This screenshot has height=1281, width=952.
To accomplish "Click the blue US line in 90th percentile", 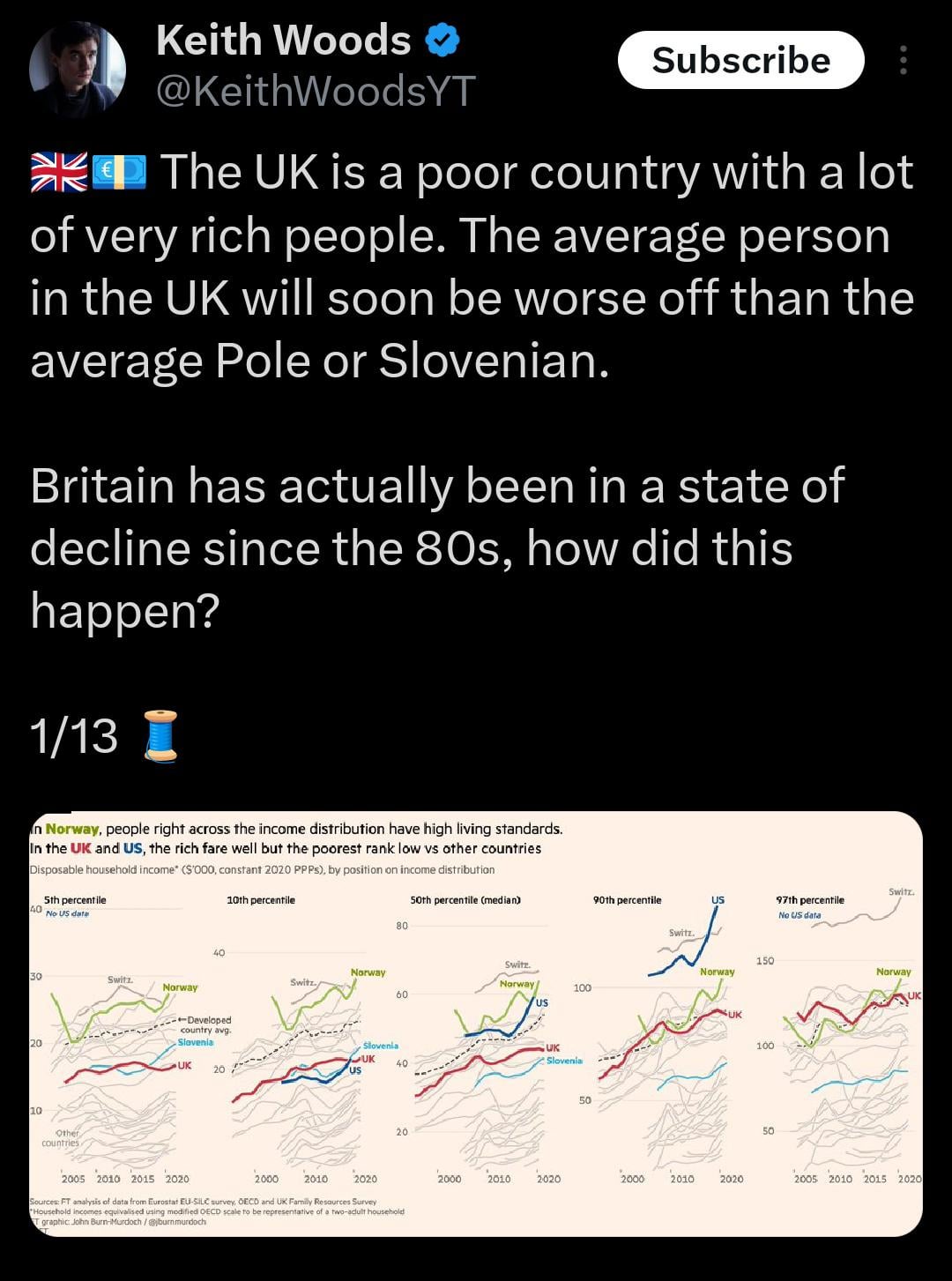I will (685, 955).
